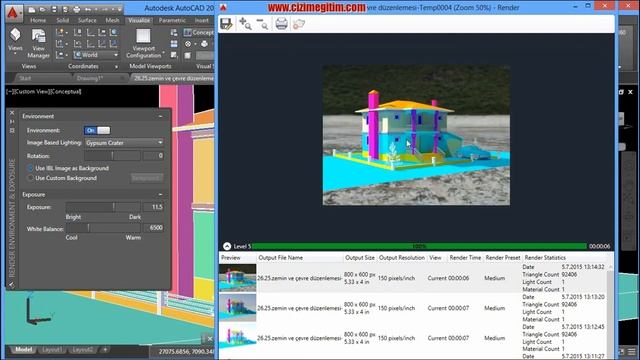Image resolution: width=640 pixels, height=360 pixels.
Task: Add a new layout with plus button
Action: coord(105,349)
